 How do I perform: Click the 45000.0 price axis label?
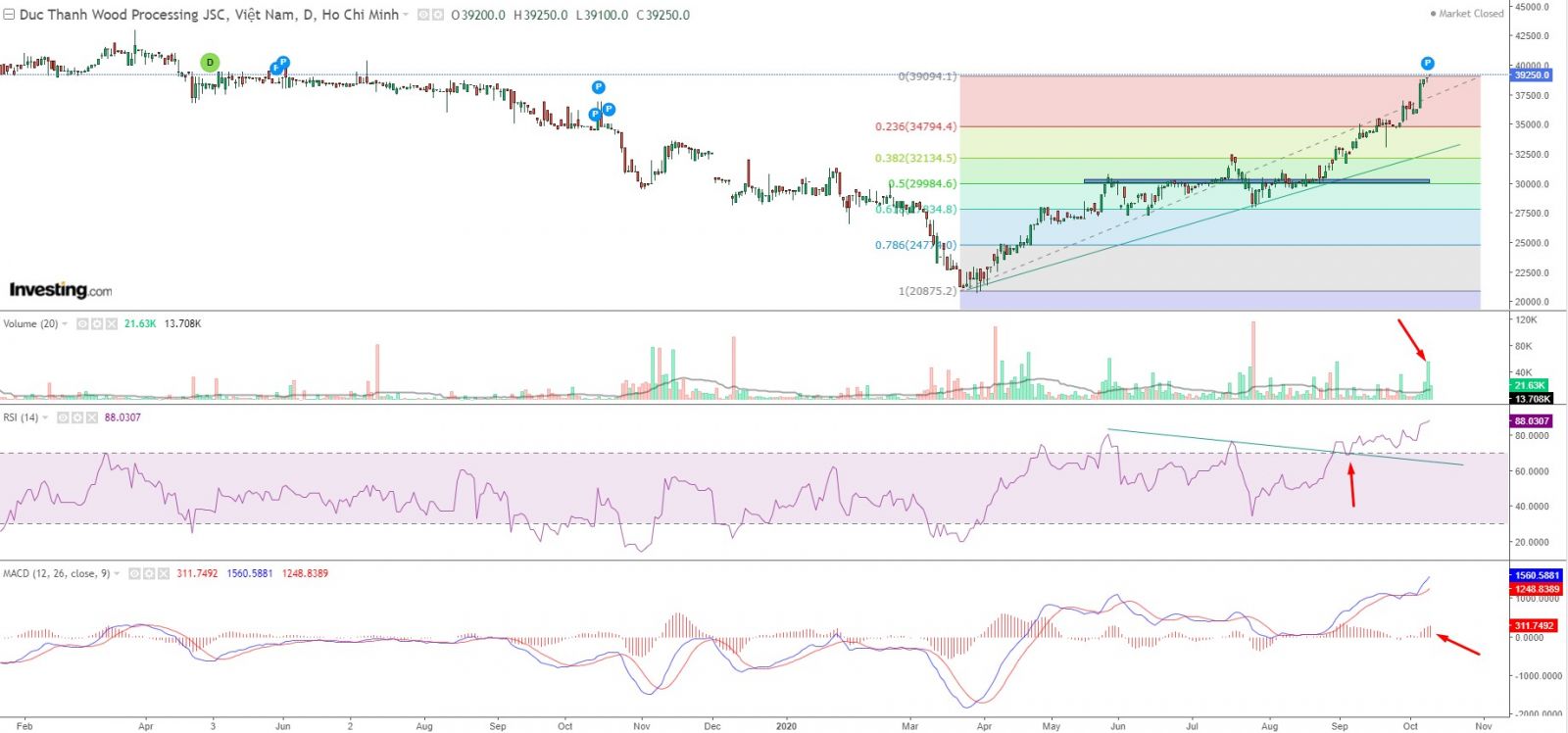[x=1533, y=7]
